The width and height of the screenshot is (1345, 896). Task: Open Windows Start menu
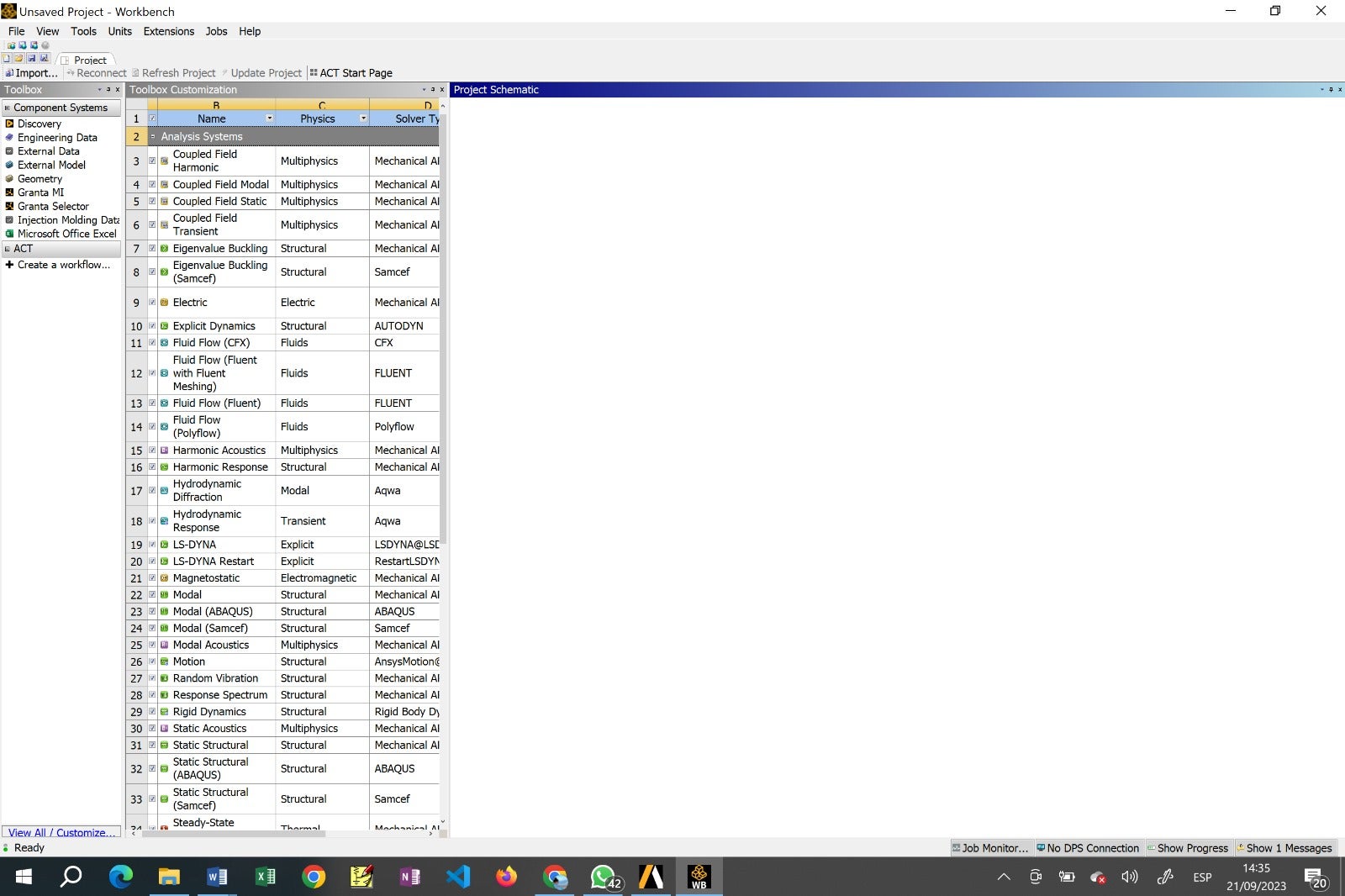(24, 878)
